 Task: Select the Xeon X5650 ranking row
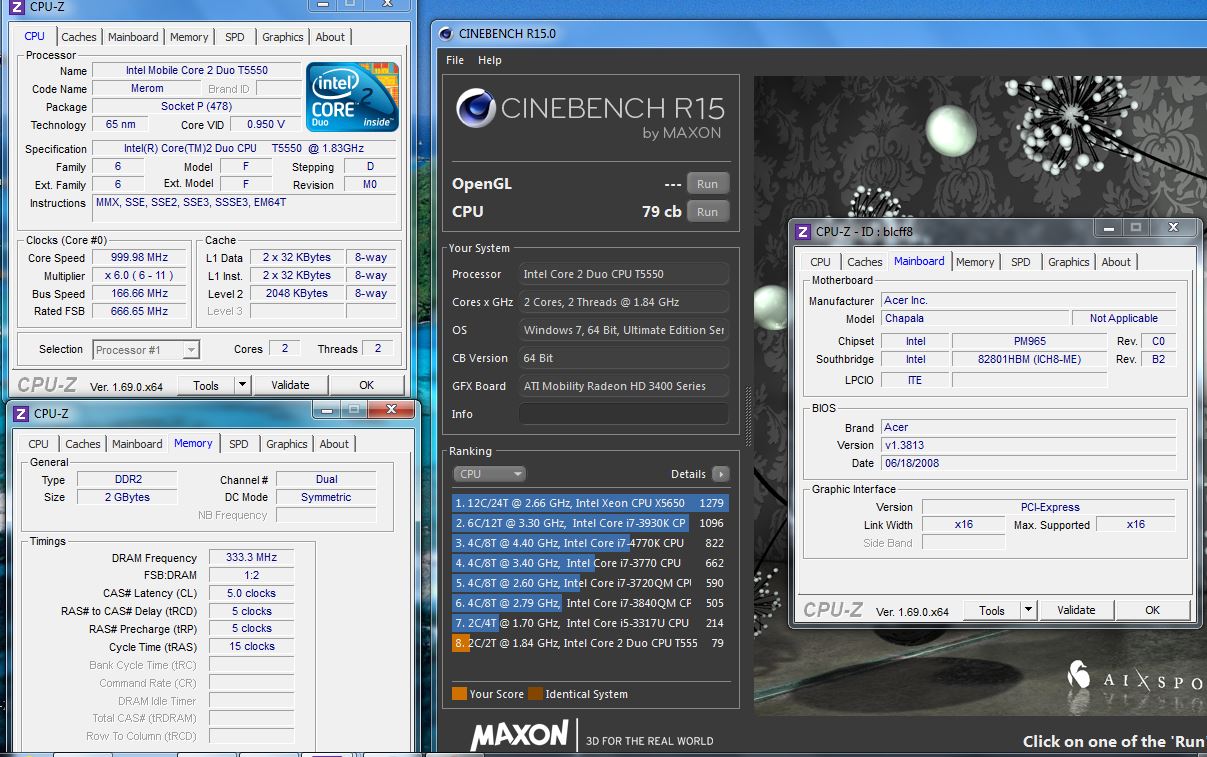click(x=590, y=503)
